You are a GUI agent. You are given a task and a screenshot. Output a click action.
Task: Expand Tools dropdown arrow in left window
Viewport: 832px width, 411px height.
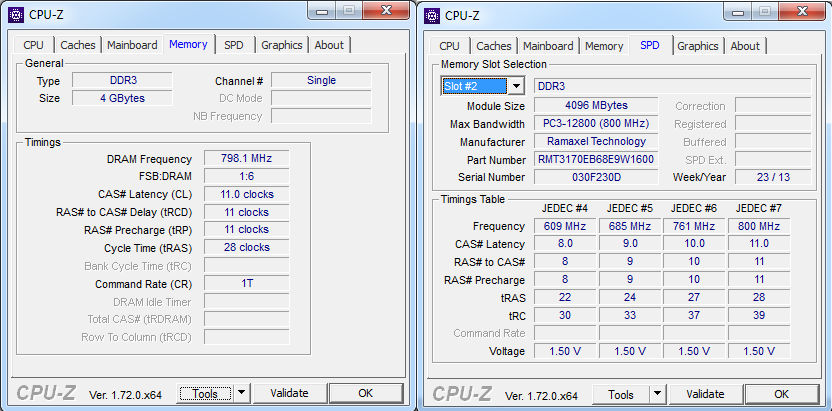[x=241, y=393]
